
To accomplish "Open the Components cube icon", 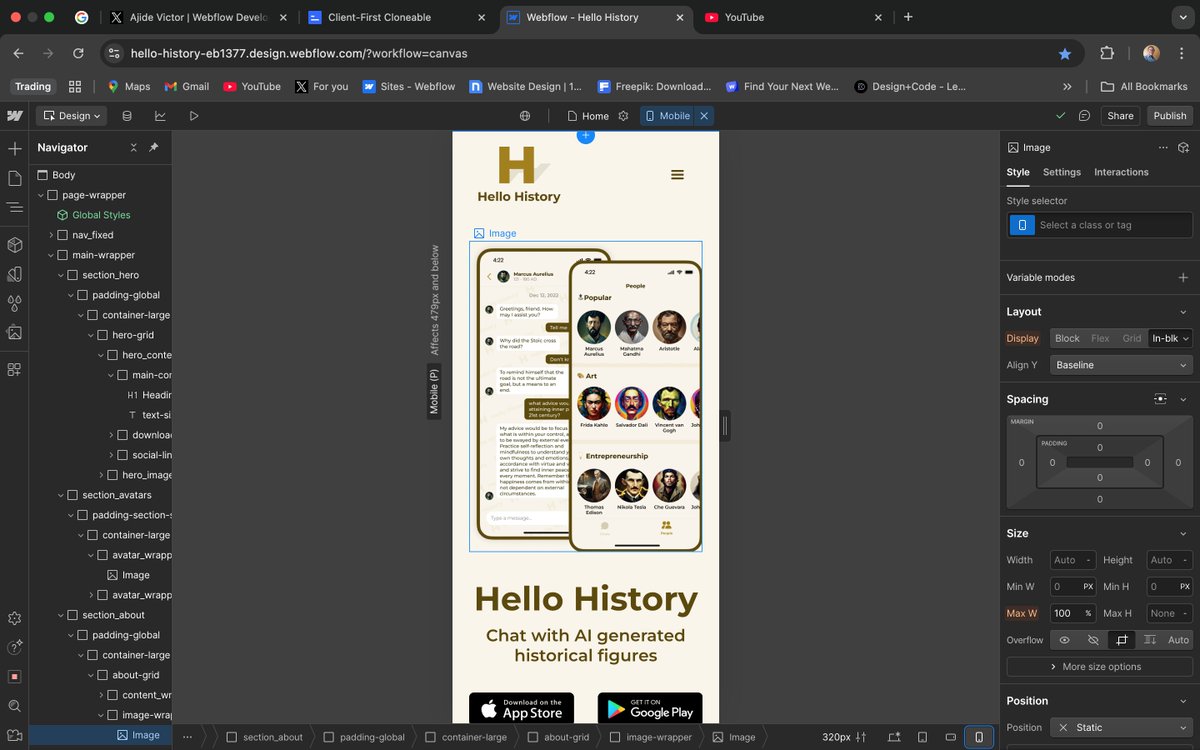I will point(15,245).
